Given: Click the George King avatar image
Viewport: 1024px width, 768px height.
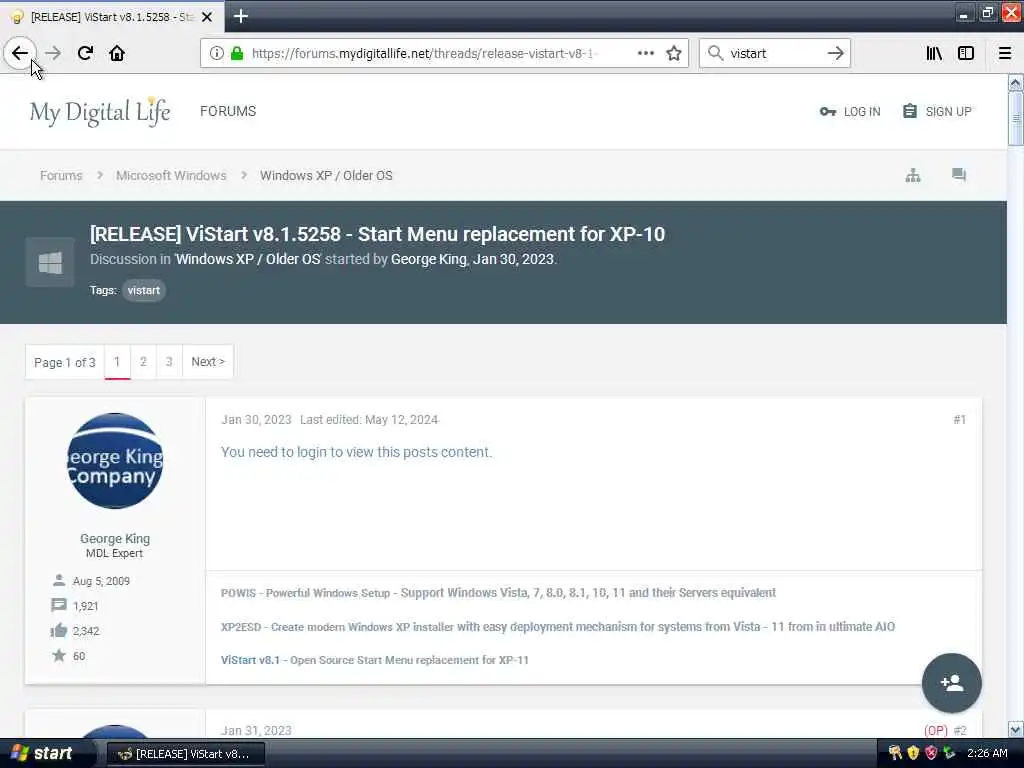Looking at the screenshot, I should pos(115,461).
